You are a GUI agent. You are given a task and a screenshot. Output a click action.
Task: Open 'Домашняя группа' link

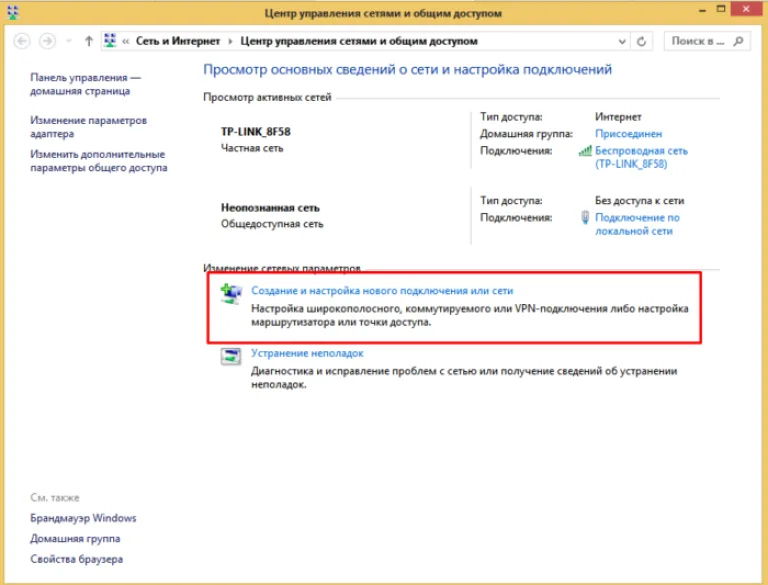point(75,538)
